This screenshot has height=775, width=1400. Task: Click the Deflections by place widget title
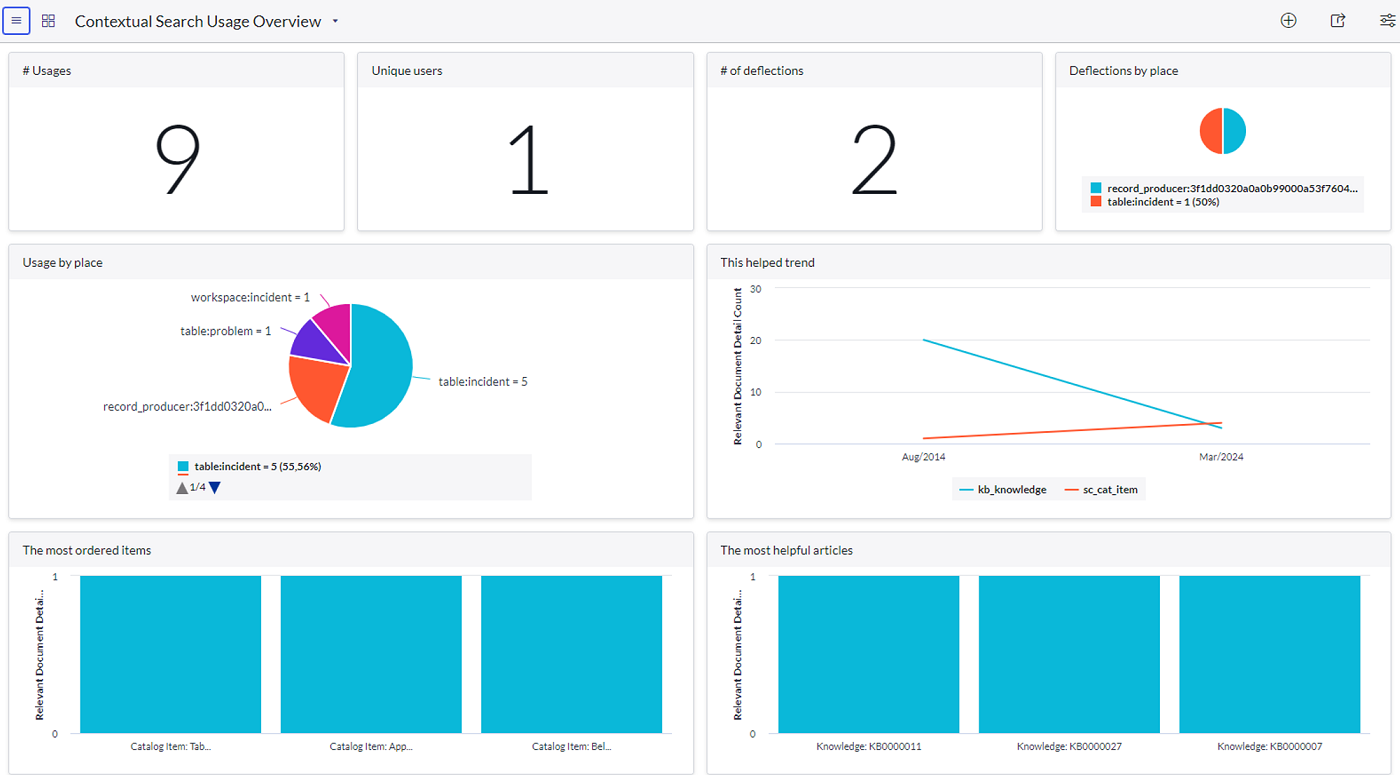point(1123,71)
